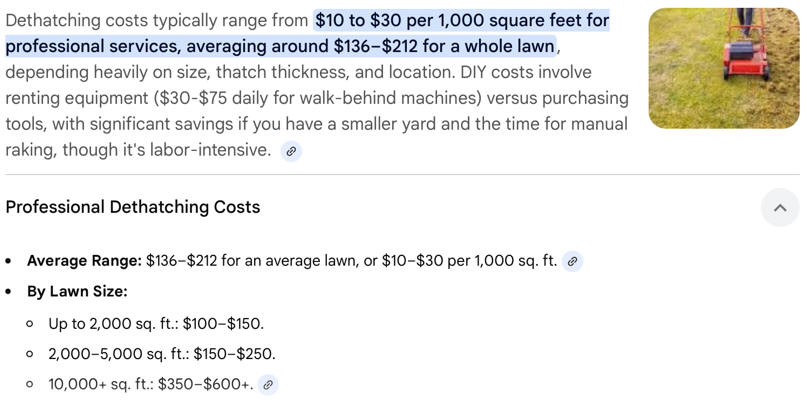Viewport: 807px width, 403px height.
Task: Click the "Up to 2,000 sq. ft.: $100–$150." item
Action: coord(156,323)
